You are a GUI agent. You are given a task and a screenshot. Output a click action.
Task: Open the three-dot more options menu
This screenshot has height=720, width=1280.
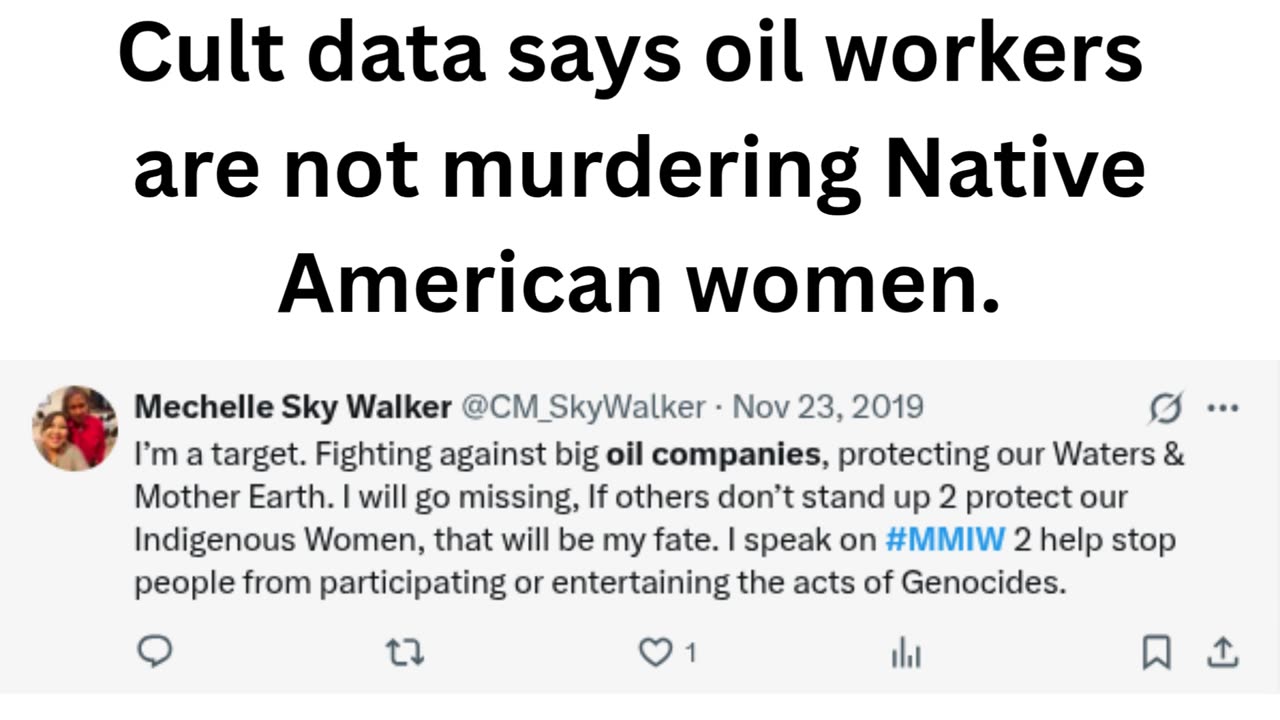point(1223,408)
